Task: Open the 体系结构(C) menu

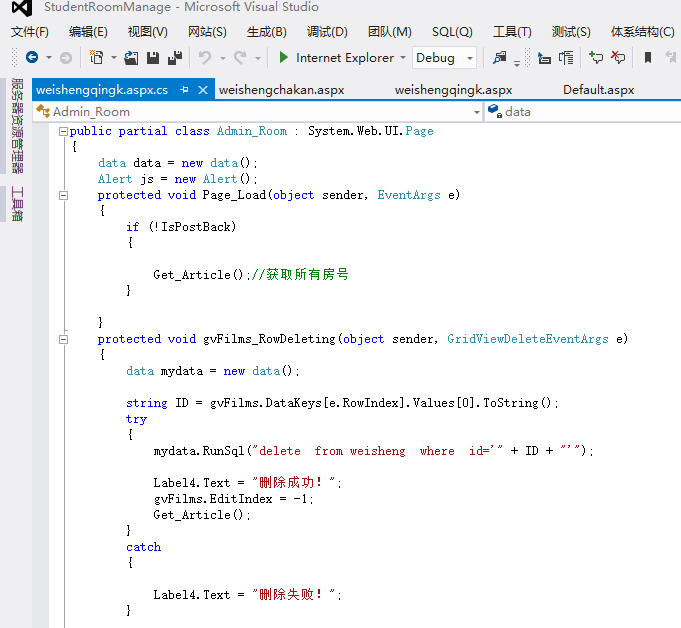Action: [643, 32]
